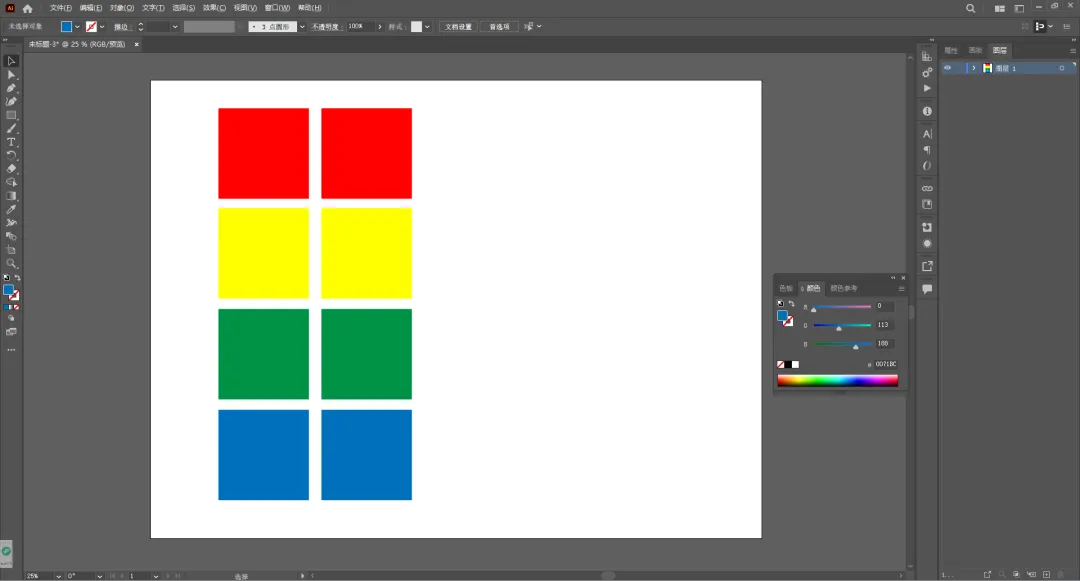This screenshot has height=581, width=1080.
Task: Open the Info panel icon in dock
Action: point(927,111)
